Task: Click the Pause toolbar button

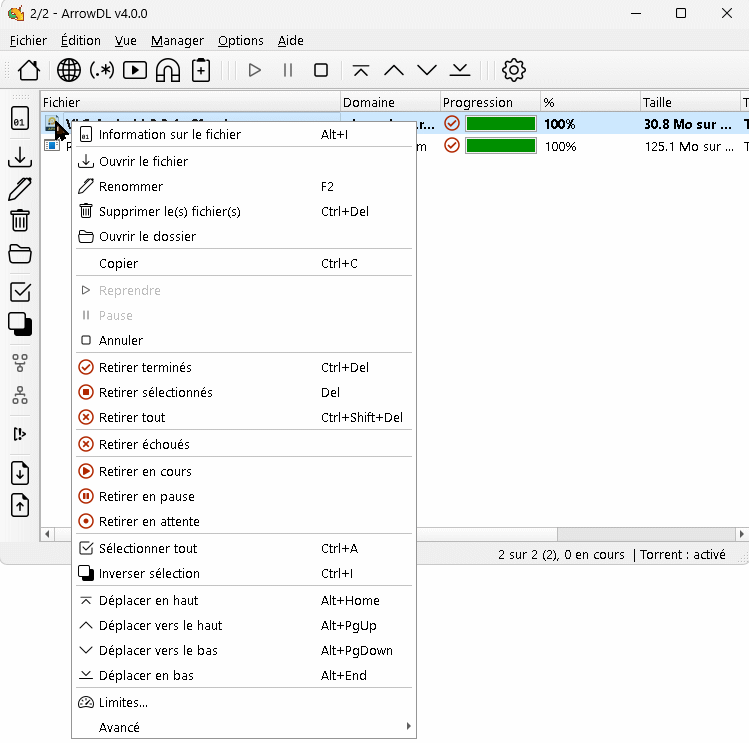Action: [x=288, y=70]
